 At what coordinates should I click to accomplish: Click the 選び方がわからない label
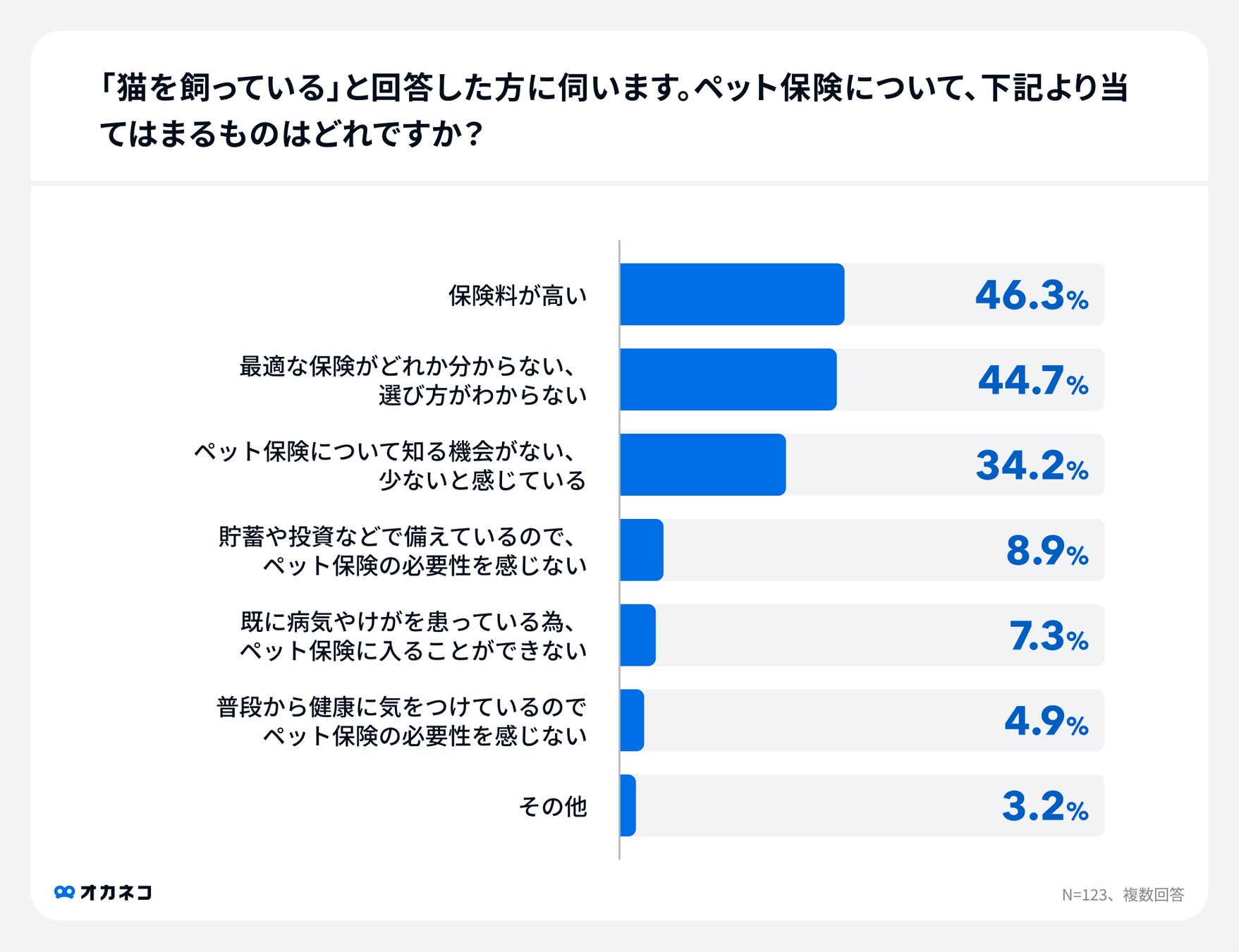(482, 395)
